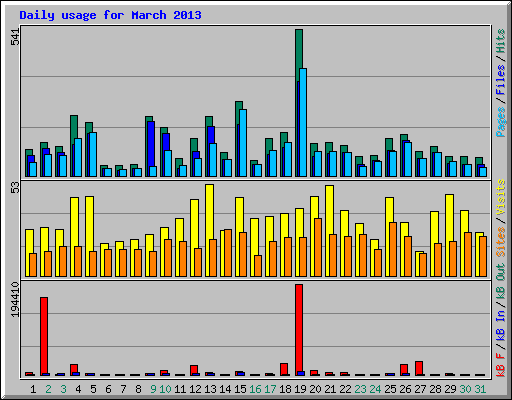
Task: Click the orange Sites bar for day 25
Action: click(393, 249)
